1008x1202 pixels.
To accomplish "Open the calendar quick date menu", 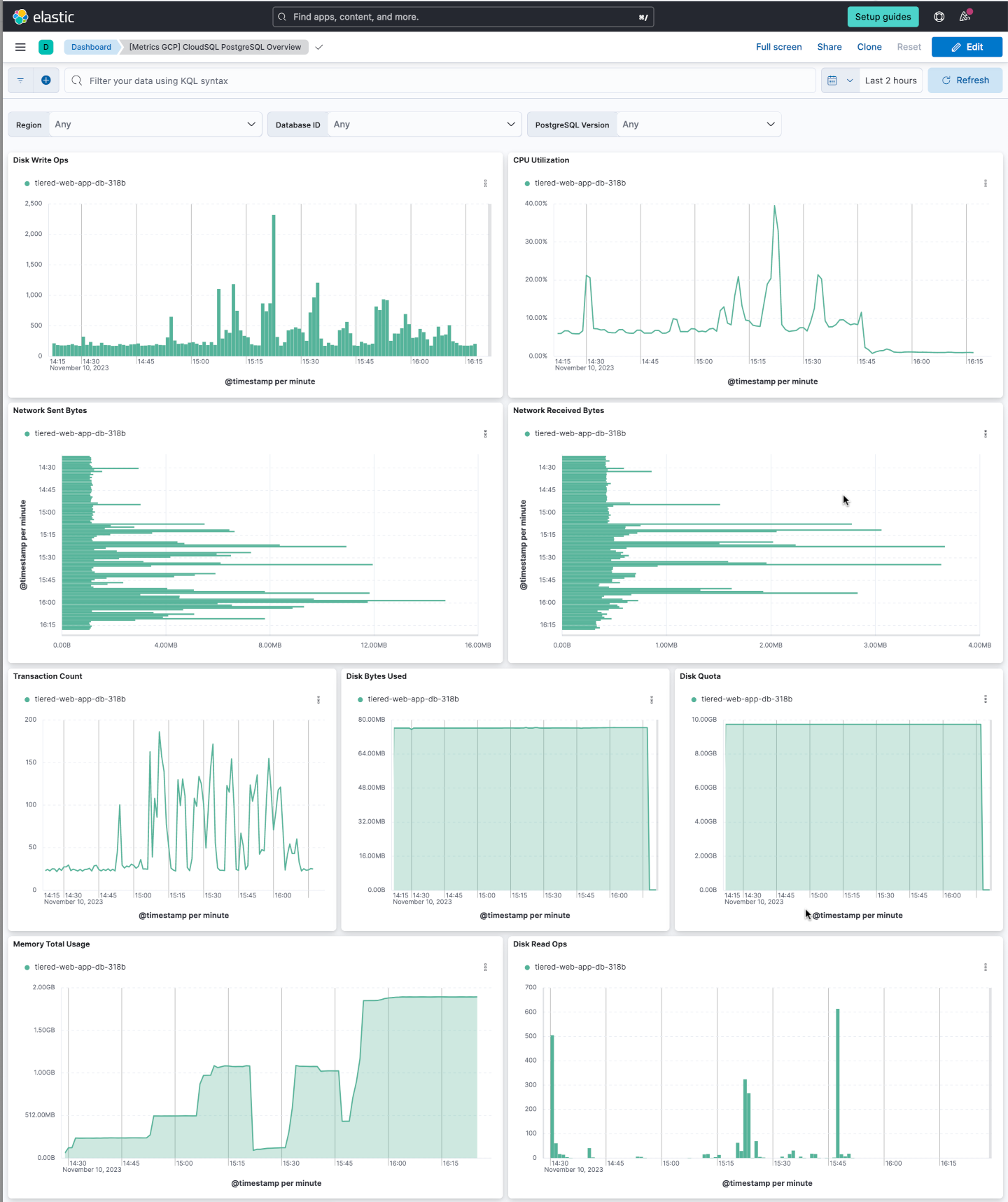I will point(839,81).
